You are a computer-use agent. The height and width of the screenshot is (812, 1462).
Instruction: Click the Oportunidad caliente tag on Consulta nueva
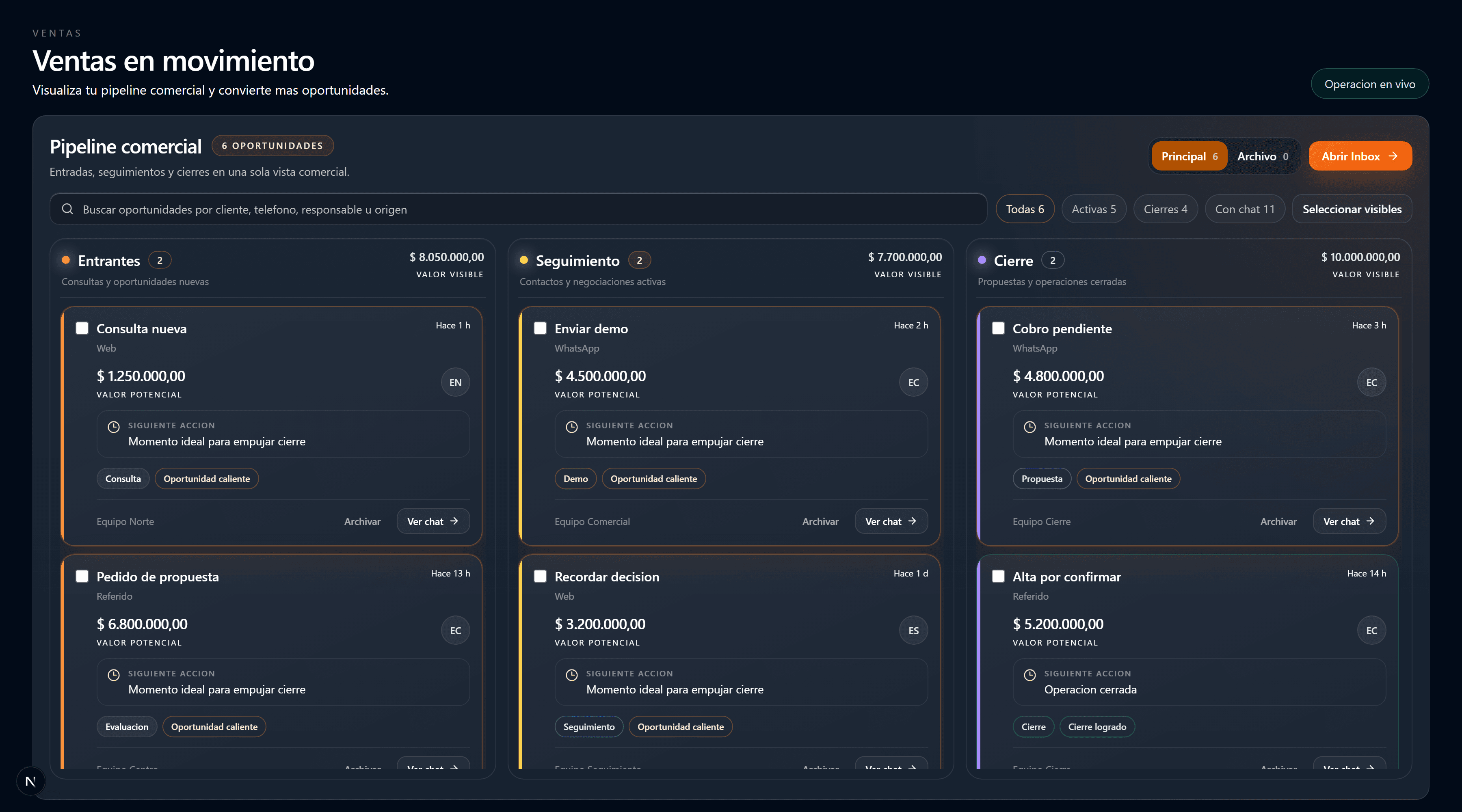[207, 478]
